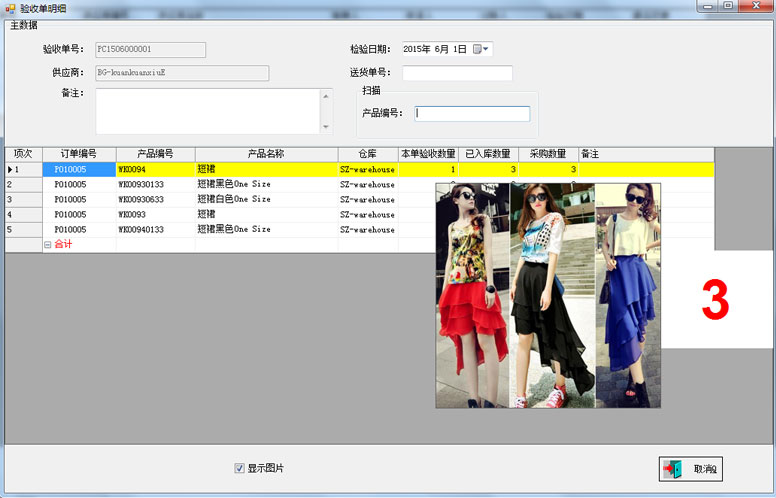The width and height of the screenshot is (776, 498).
Task: Click the 验收单号 field FC1506000001
Action: [x=150, y=49]
